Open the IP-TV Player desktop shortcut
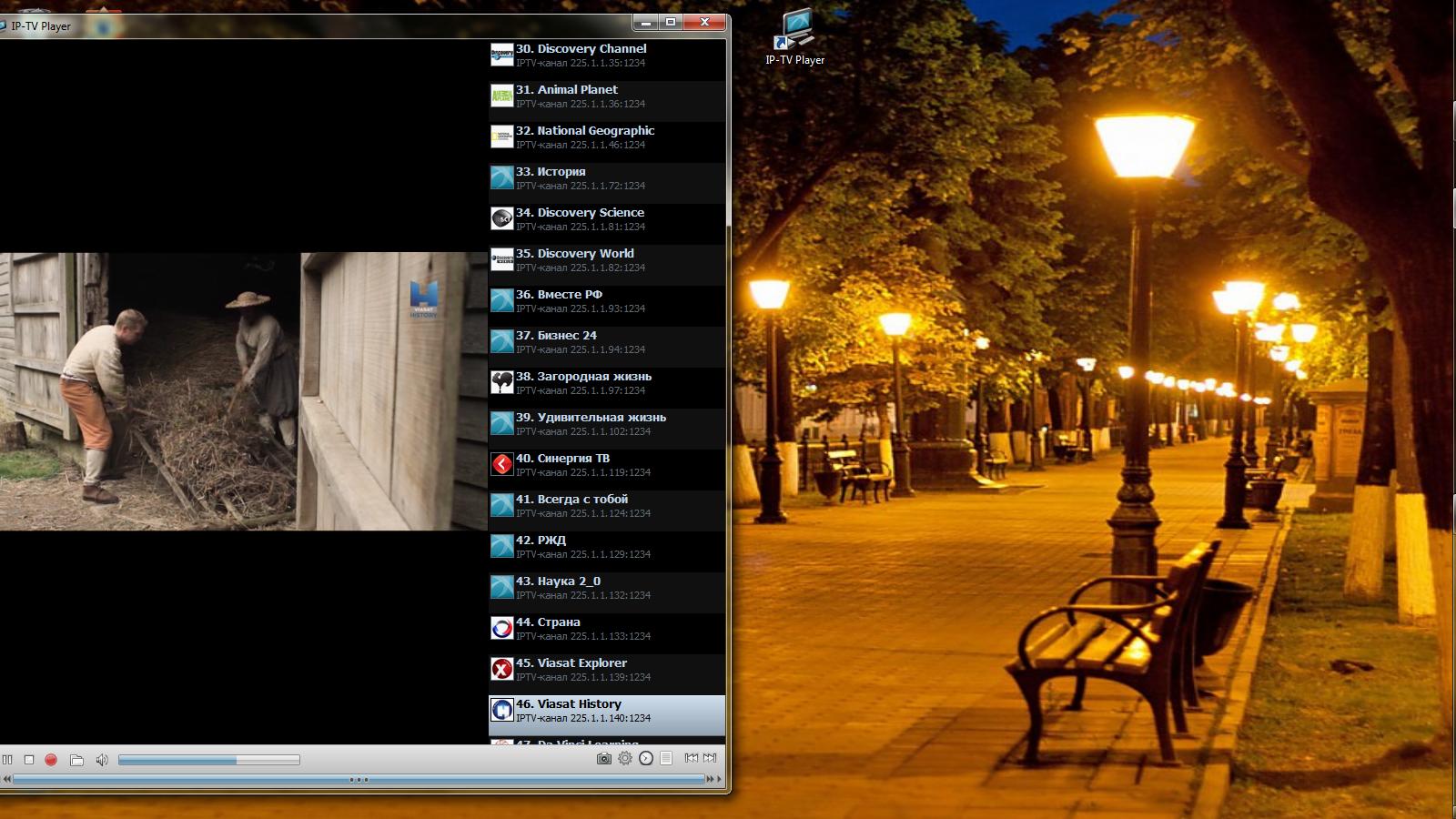 [x=794, y=36]
